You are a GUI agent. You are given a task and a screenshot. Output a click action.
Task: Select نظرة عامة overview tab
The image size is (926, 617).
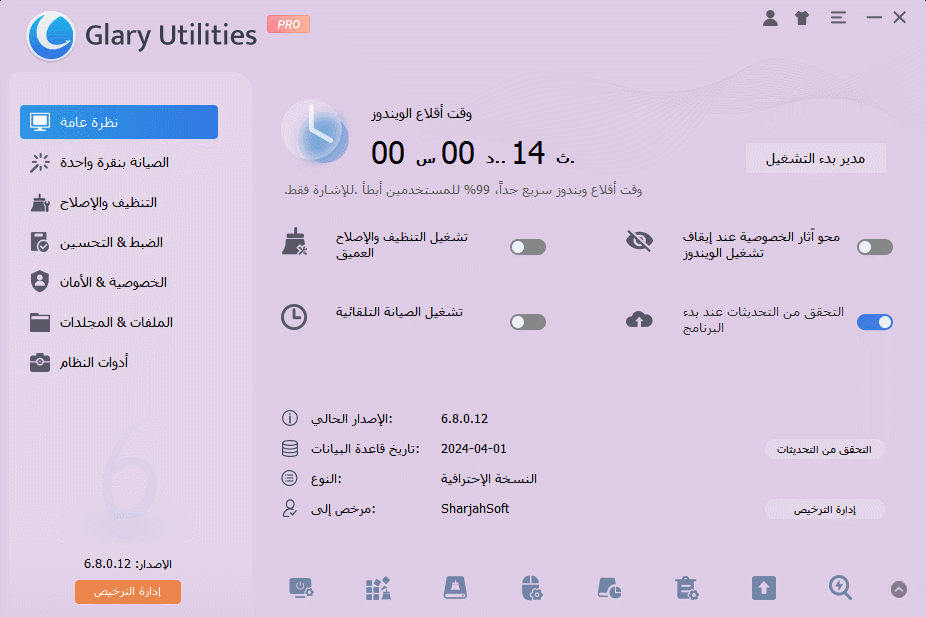click(x=119, y=122)
